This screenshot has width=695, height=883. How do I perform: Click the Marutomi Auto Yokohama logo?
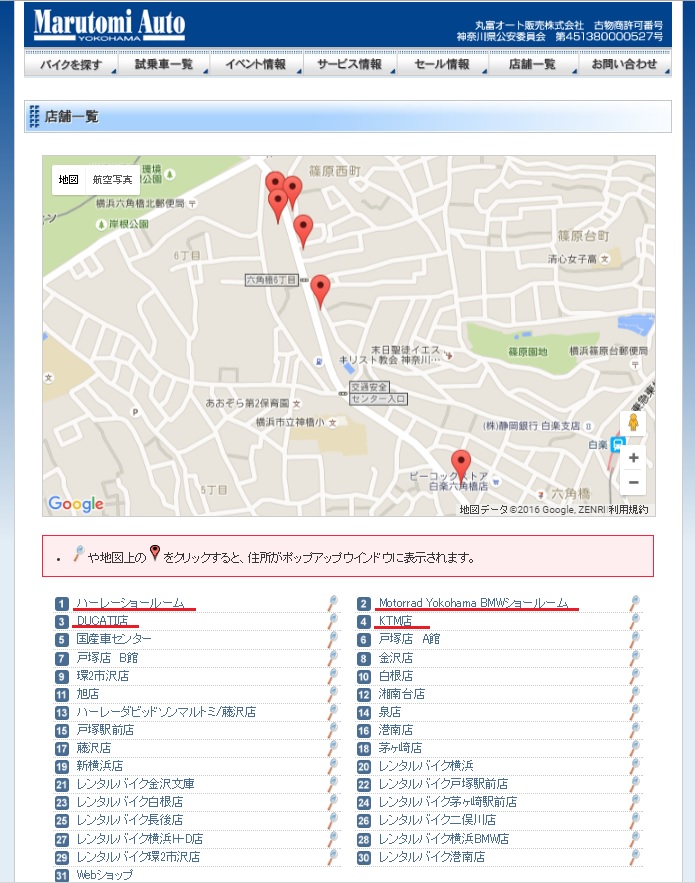click(109, 25)
